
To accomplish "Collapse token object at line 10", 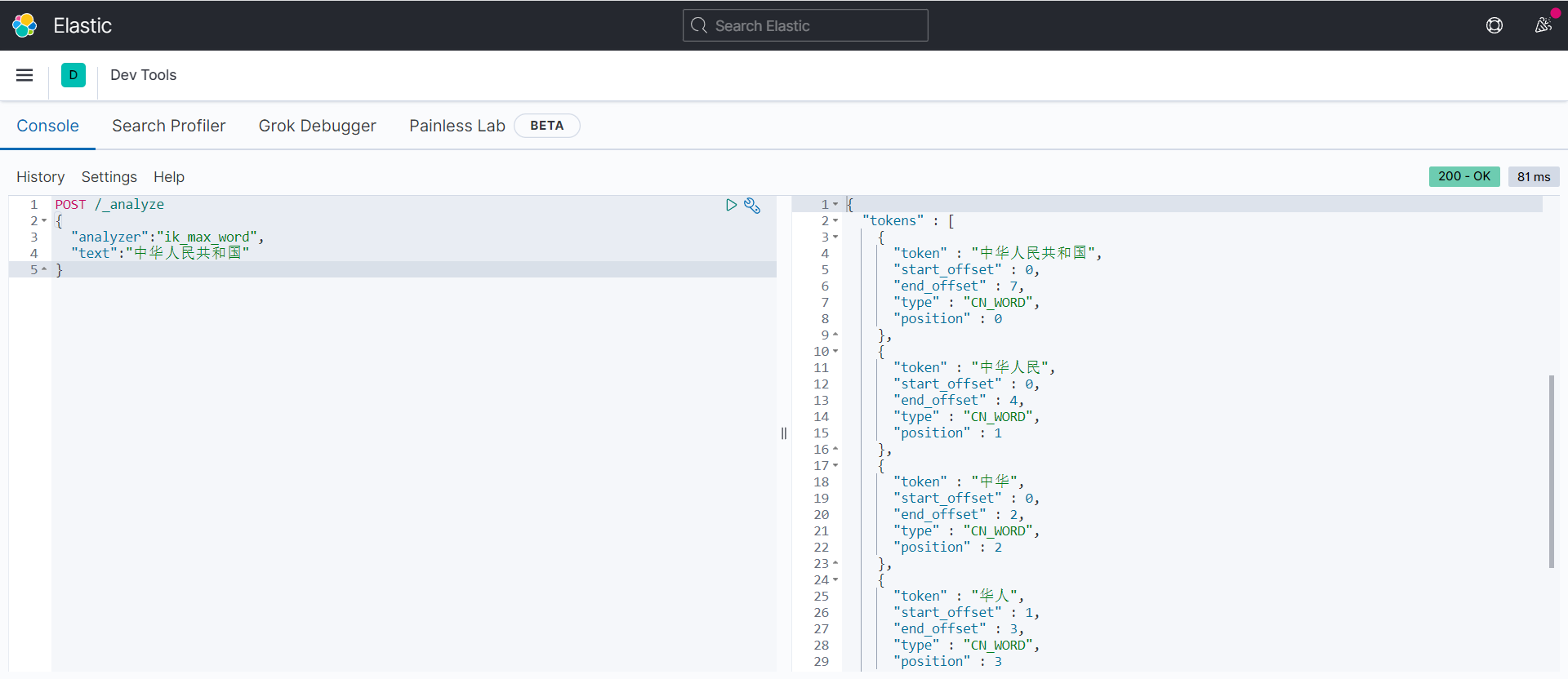I will pos(835,352).
